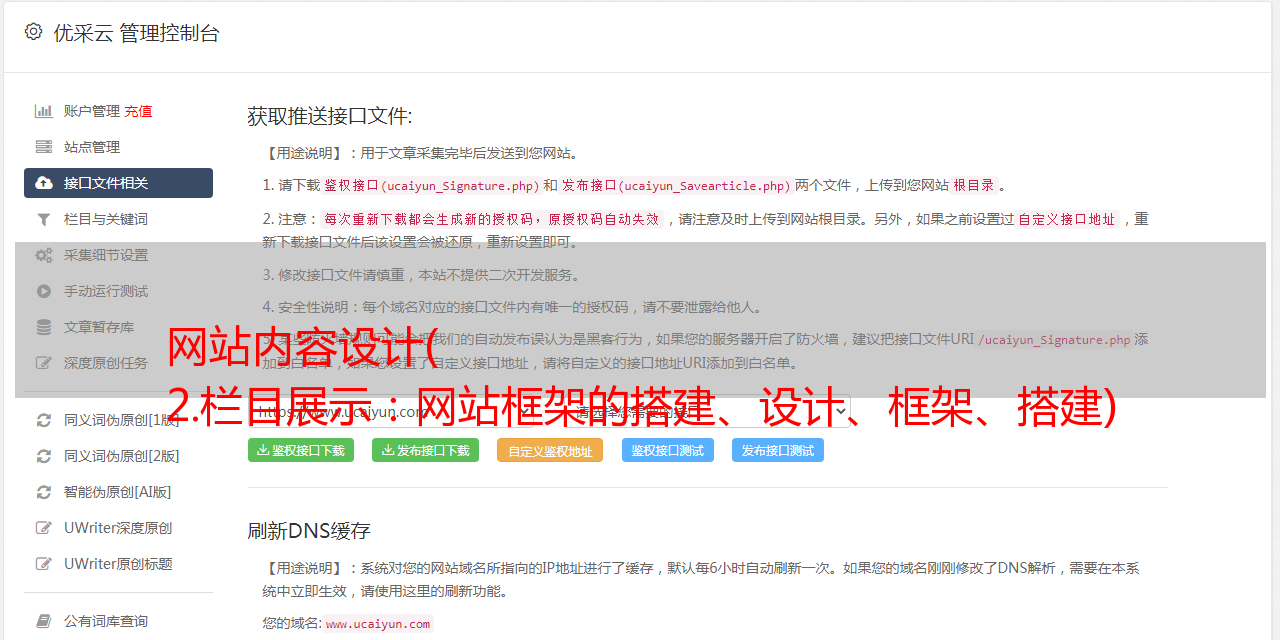The width and height of the screenshot is (1280, 640).
Task: Click the gear icon beside 优采云 管理控制台
Action: coord(33,32)
